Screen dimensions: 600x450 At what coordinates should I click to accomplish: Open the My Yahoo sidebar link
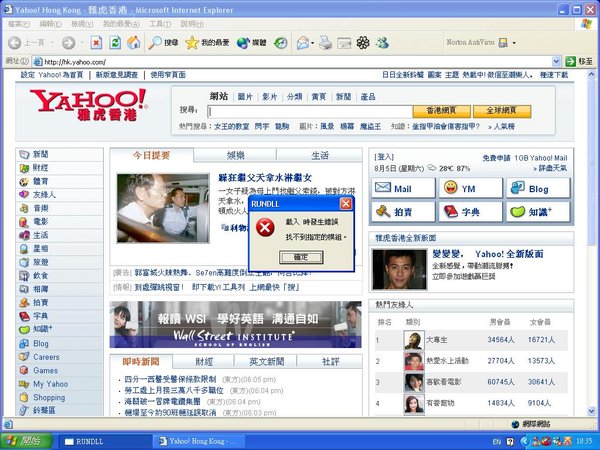pyautogui.click(x=50, y=384)
